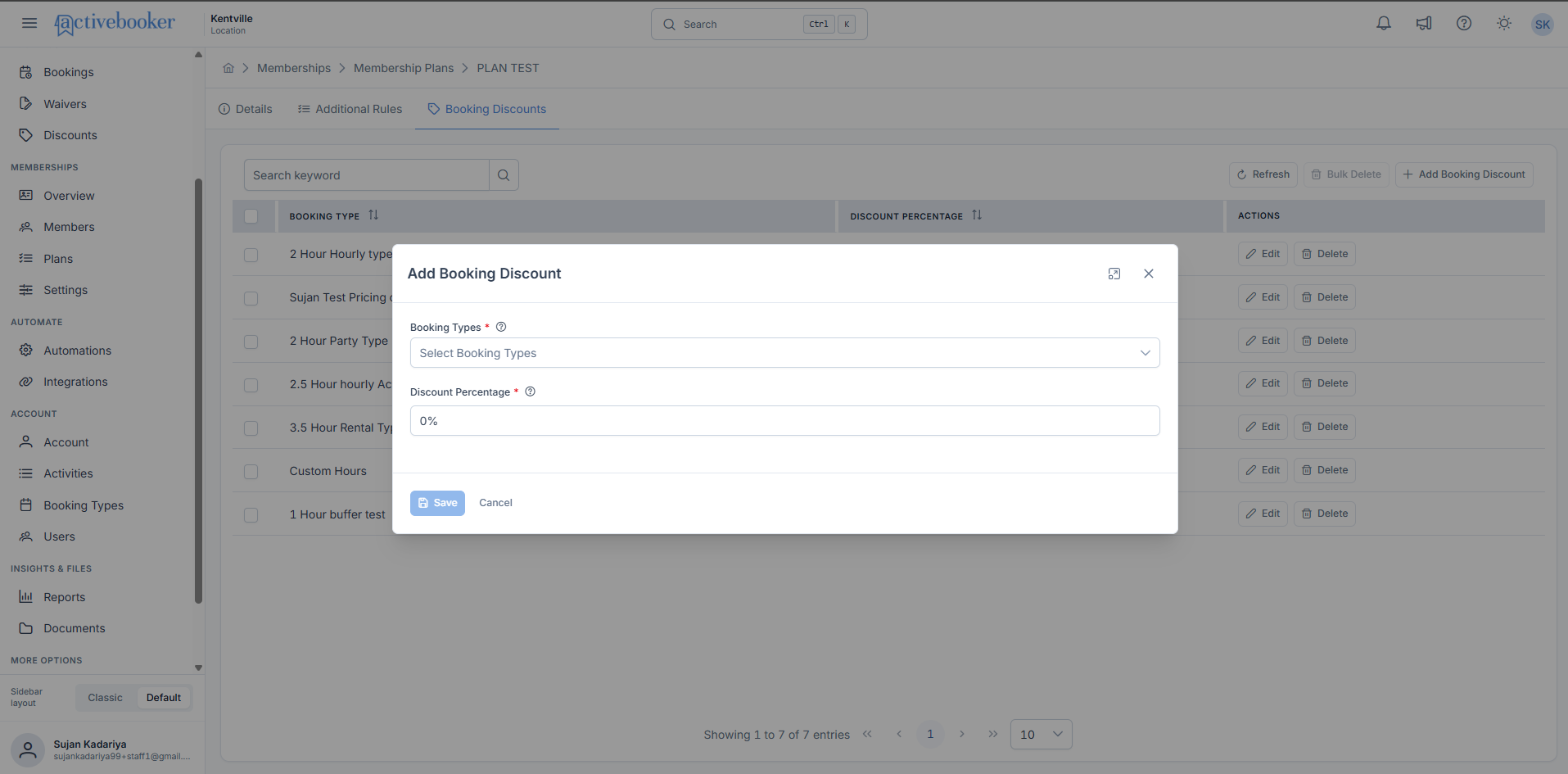The height and width of the screenshot is (774, 1568).
Task: Open Members in the sidebar
Action: (69, 227)
